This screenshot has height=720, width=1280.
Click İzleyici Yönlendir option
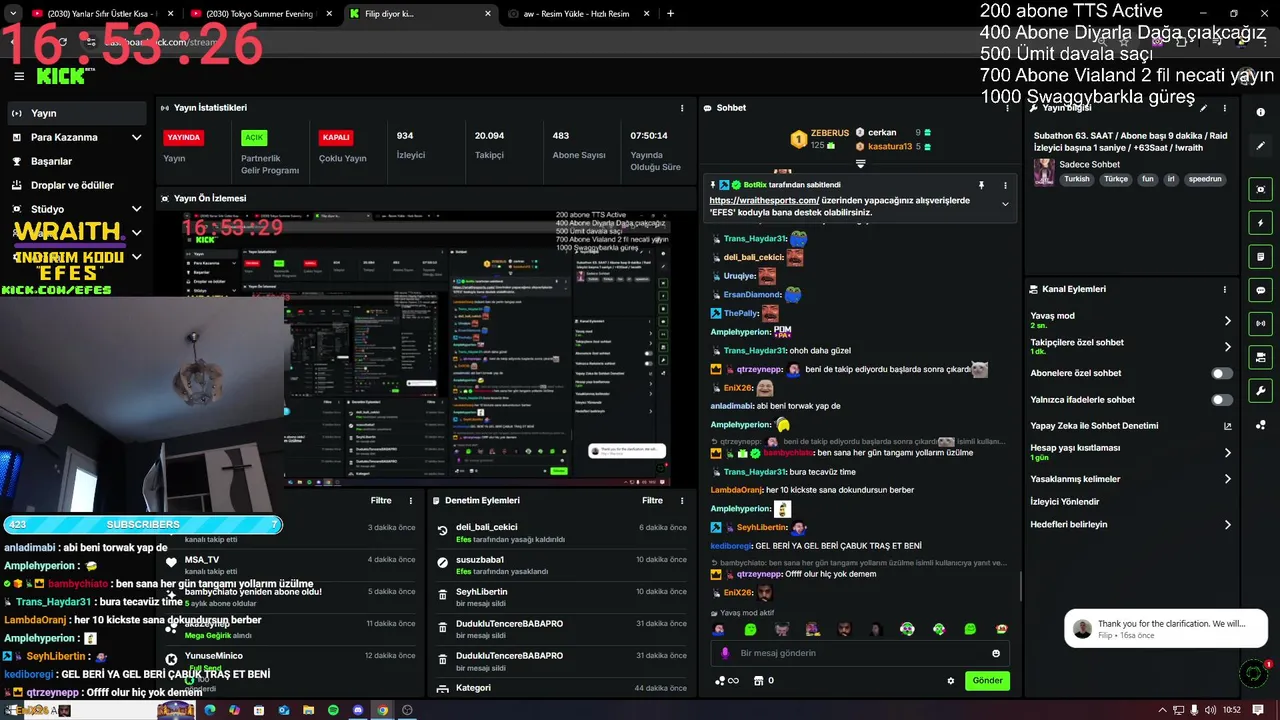pos(1064,502)
